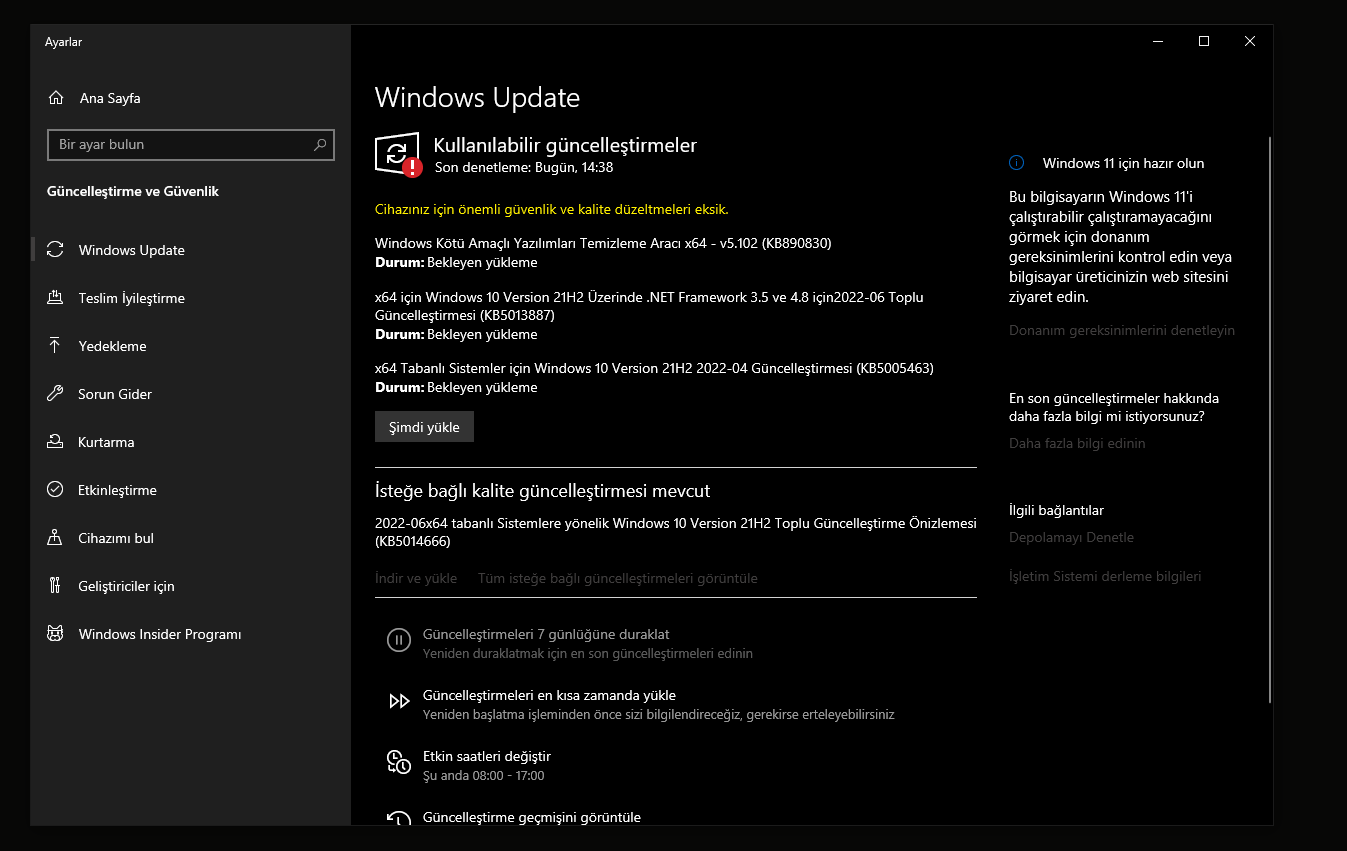The width and height of the screenshot is (1347, 851).
Task: Select the .NET Framework KB5013887 update entry
Action: pos(649,306)
